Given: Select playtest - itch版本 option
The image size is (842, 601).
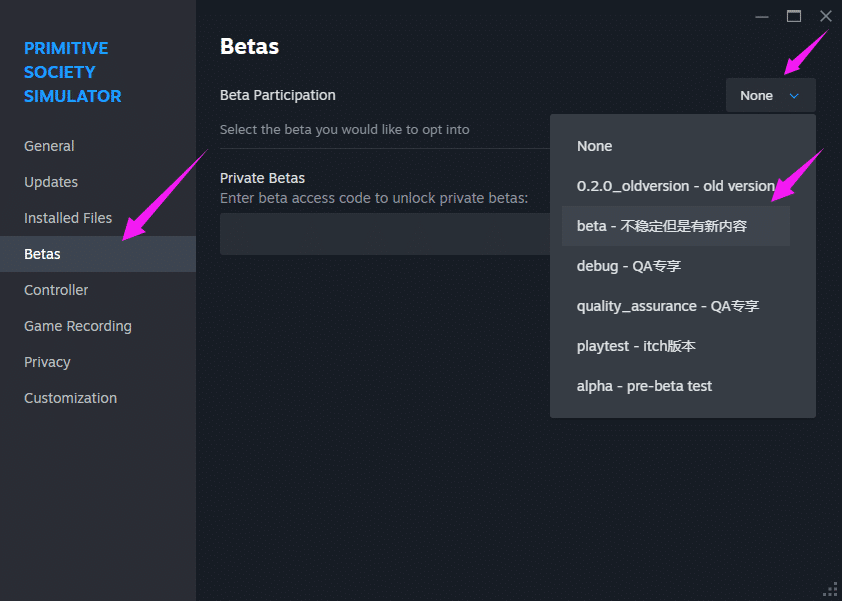Looking at the screenshot, I should pos(676,346).
